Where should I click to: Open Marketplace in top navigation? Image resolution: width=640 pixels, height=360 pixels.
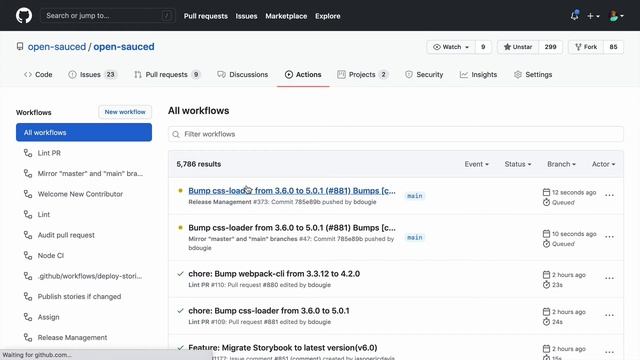286,16
